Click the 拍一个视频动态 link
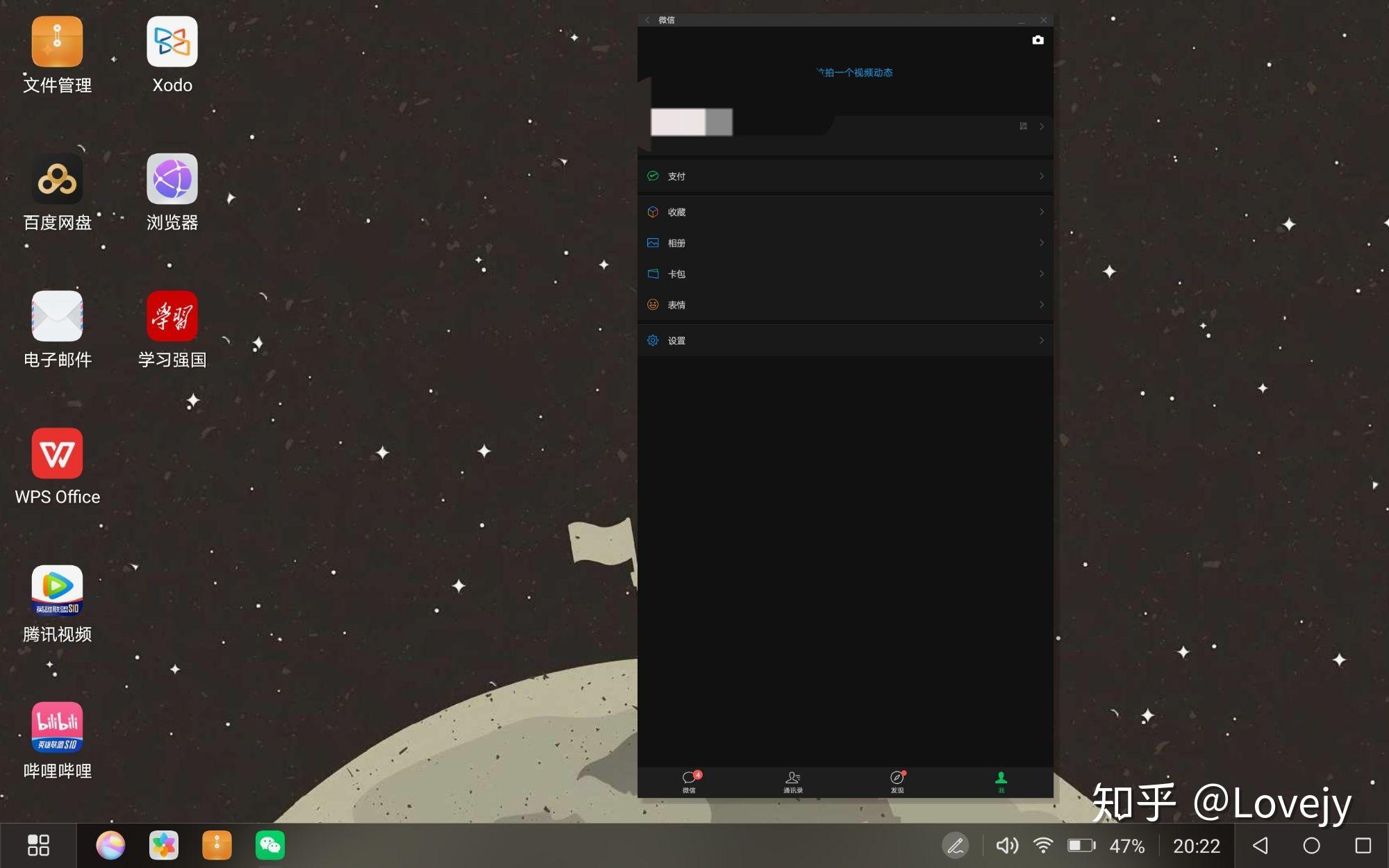The width and height of the screenshot is (1389, 868). pyautogui.click(x=856, y=73)
